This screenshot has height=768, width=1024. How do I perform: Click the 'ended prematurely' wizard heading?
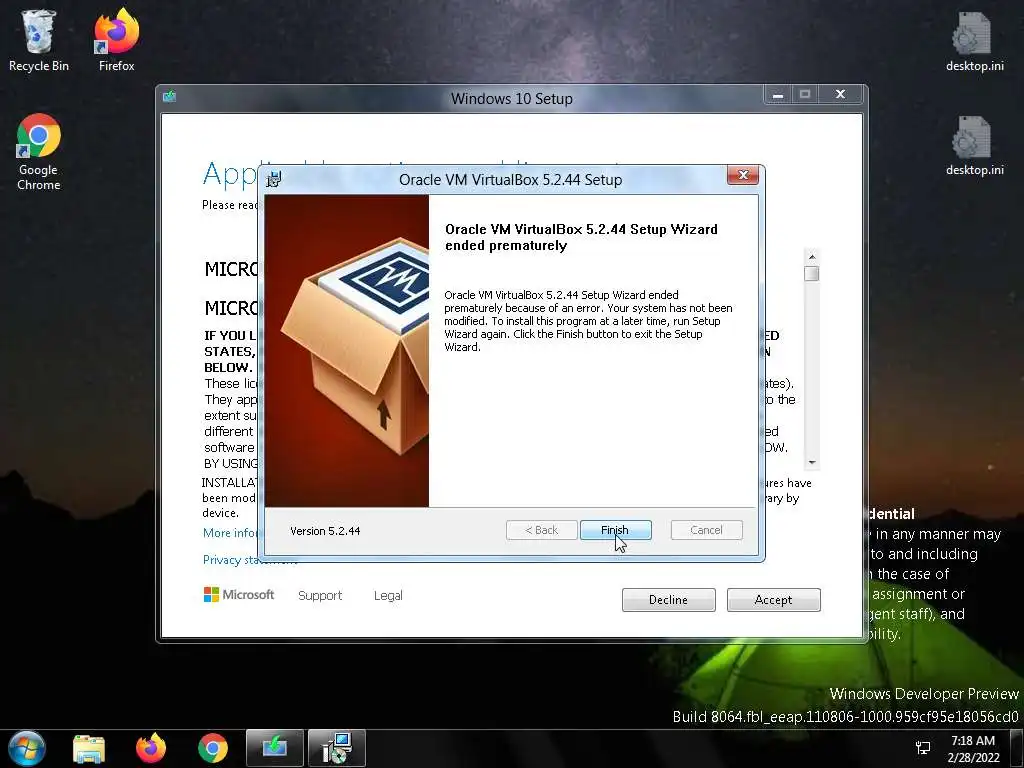[581, 237]
